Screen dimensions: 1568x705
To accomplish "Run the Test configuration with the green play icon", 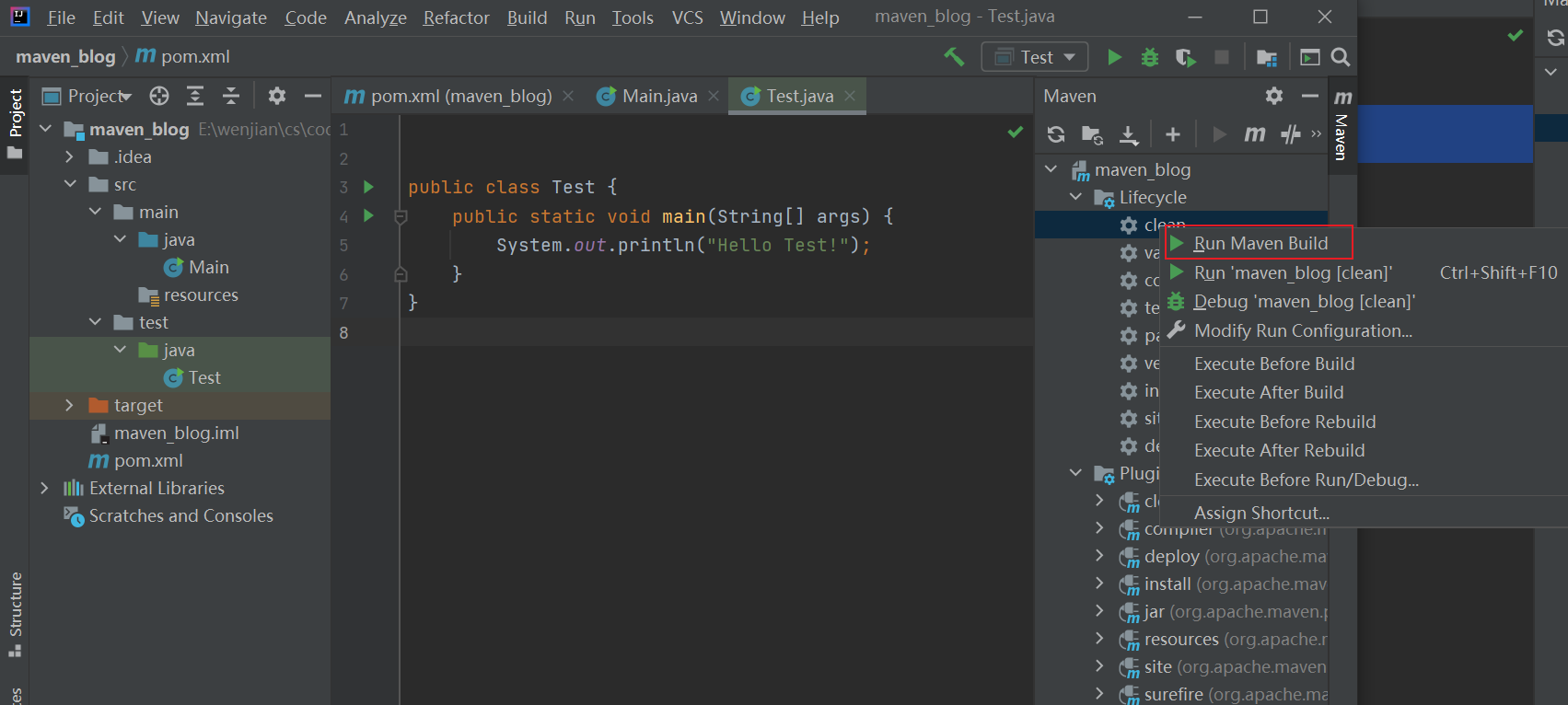I will coord(1114,57).
